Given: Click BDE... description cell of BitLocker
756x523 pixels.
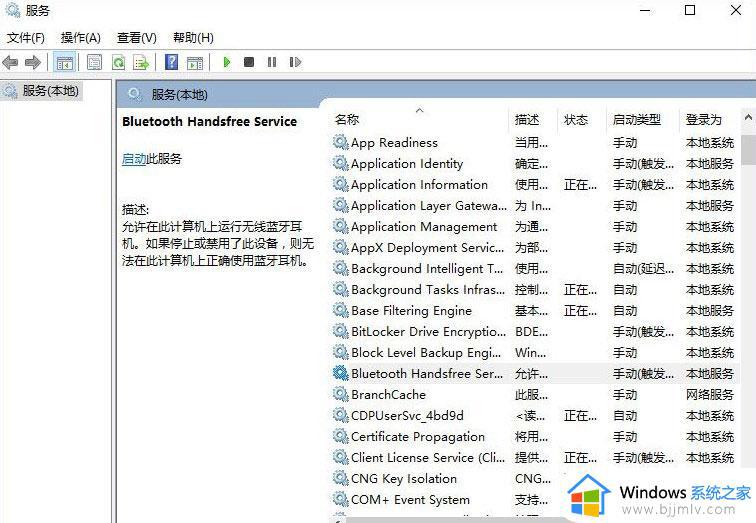Looking at the screenshot, I should 531,332.
